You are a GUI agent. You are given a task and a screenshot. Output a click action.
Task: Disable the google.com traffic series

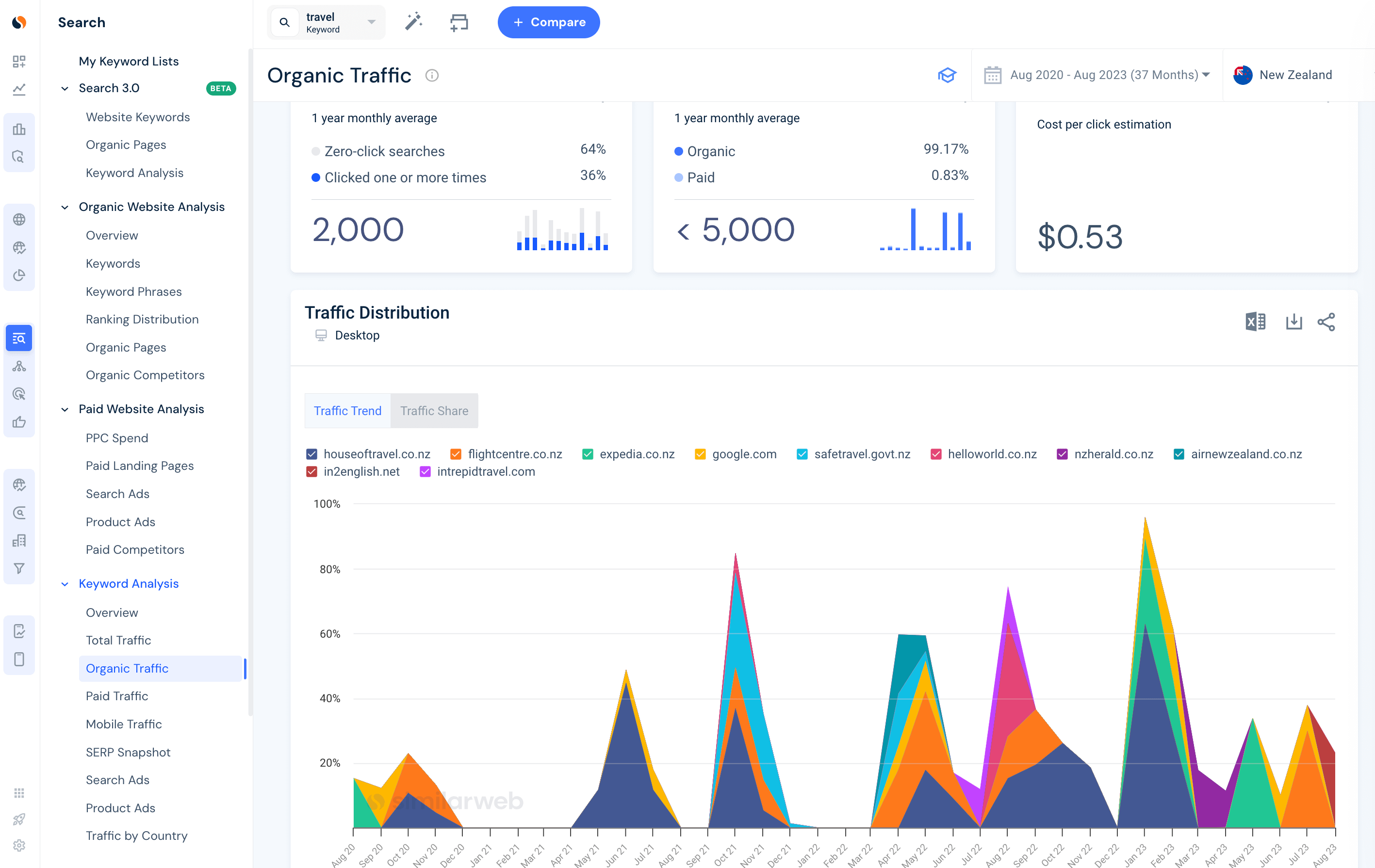click(700, 454)
